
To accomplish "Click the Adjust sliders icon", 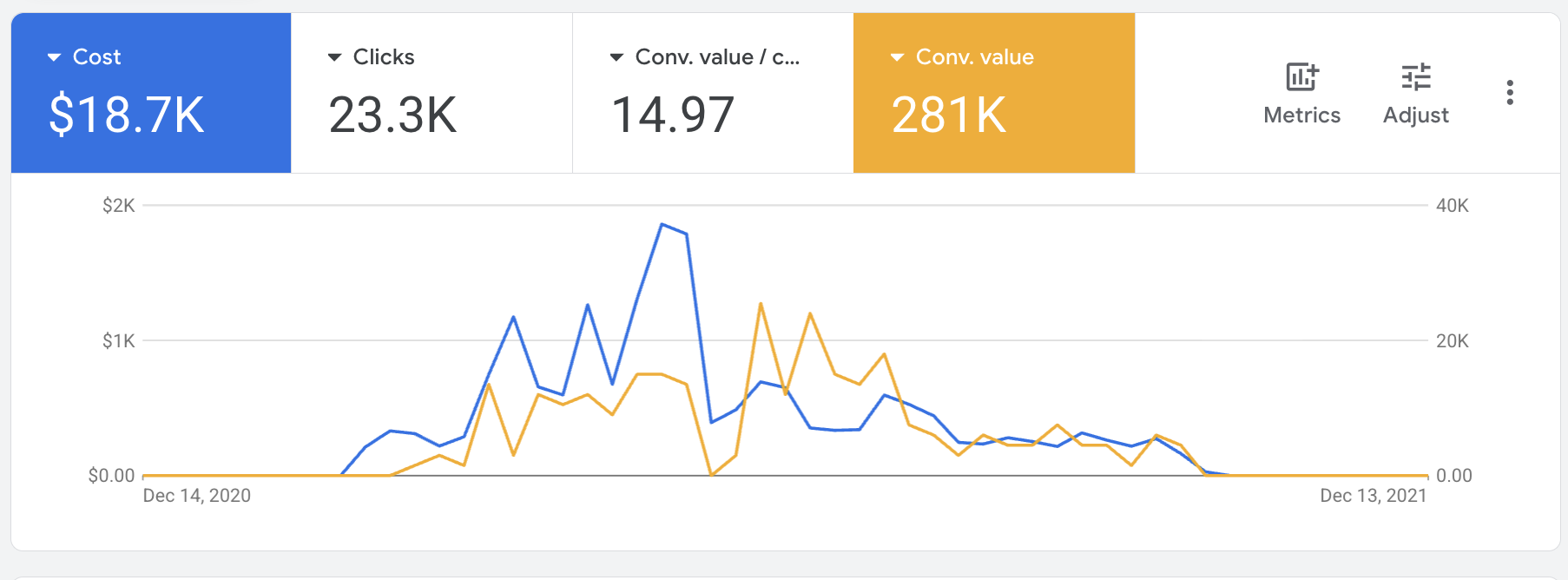I will [x=1415, y=77].
